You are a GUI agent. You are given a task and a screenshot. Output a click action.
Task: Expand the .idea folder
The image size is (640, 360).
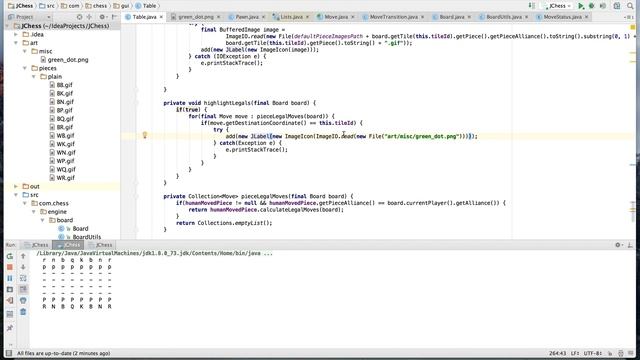(x=16, y=34)
